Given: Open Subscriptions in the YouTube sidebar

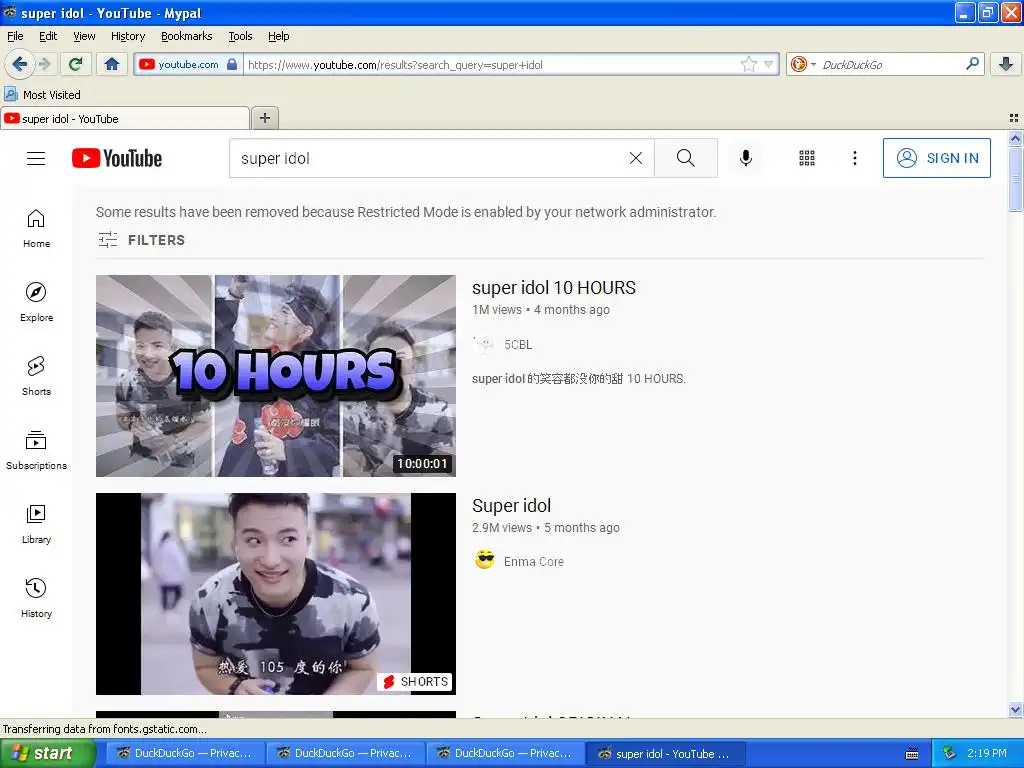Looking at the screenshot, I should tap(37, 450).
